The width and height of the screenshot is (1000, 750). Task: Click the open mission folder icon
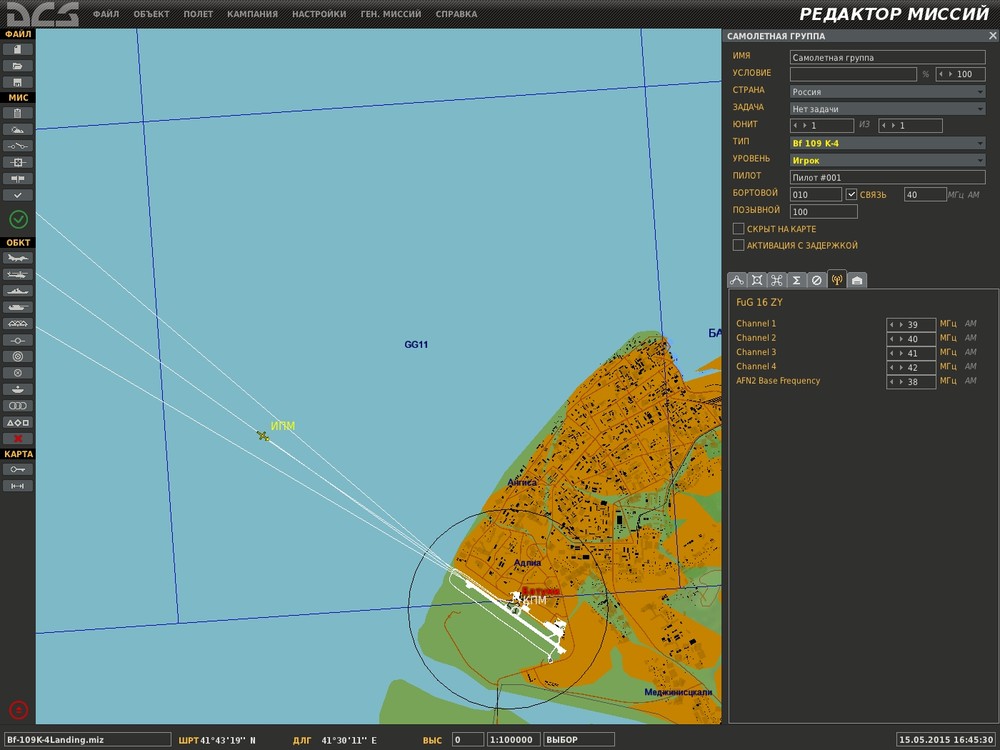[x=18, y=66]
